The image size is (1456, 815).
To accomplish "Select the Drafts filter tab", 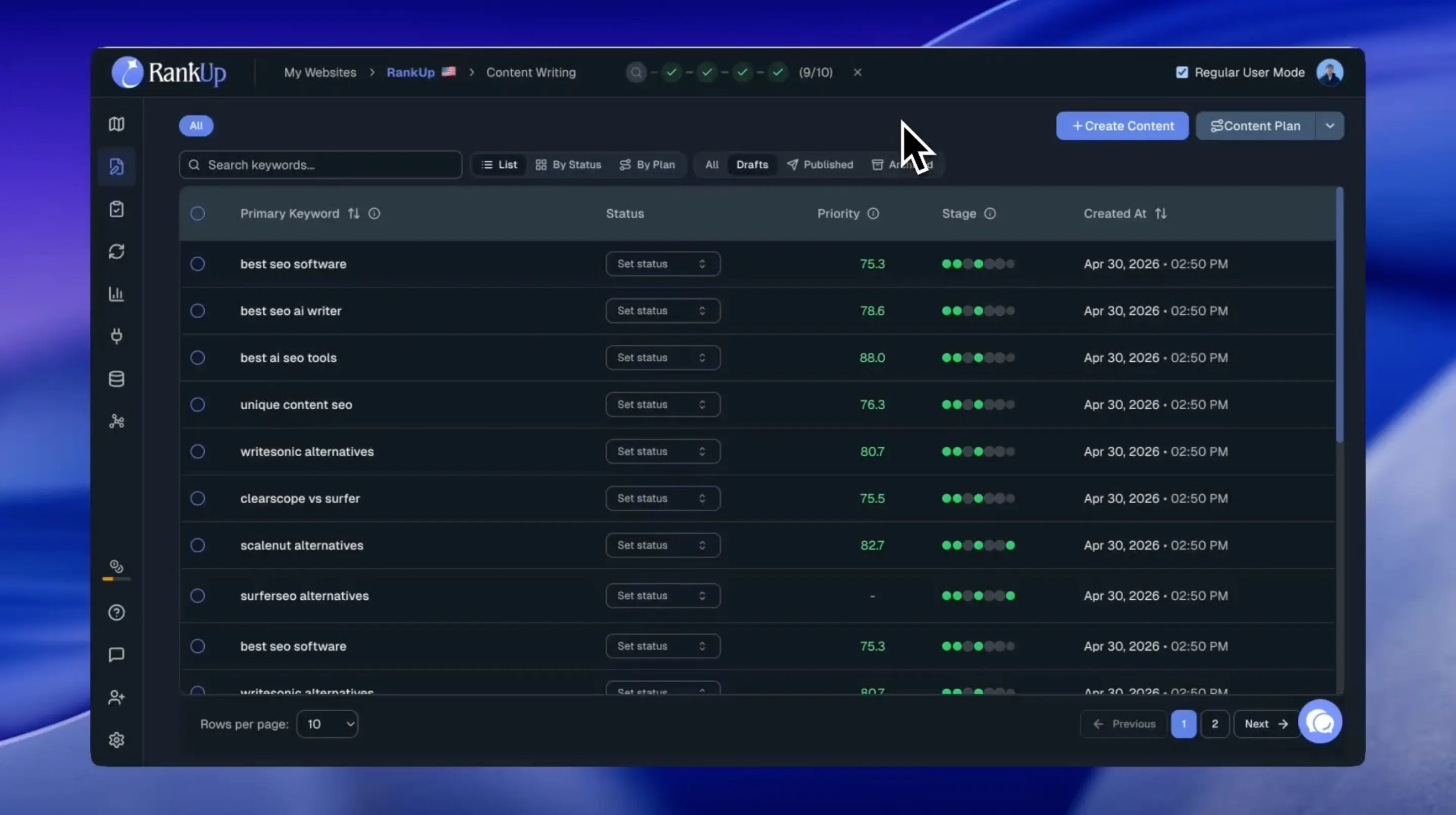I will point(752,165).
